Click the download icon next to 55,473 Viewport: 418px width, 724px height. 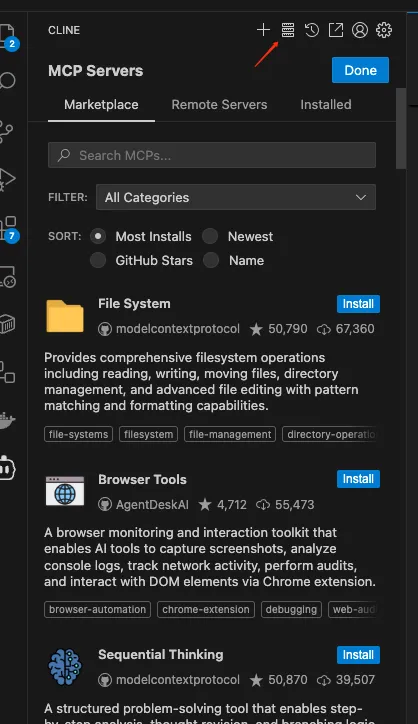coord(263,505)
